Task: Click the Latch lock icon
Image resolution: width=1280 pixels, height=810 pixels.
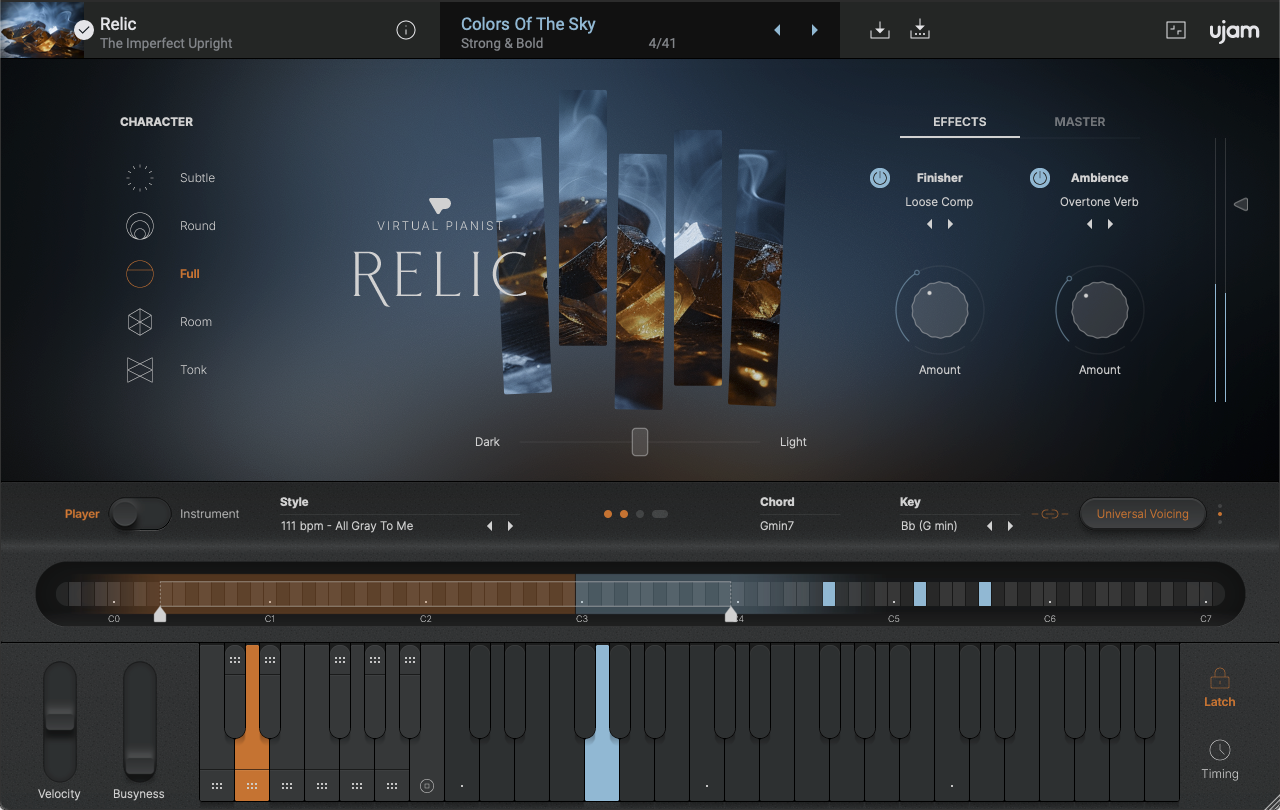Action: 1219,678
